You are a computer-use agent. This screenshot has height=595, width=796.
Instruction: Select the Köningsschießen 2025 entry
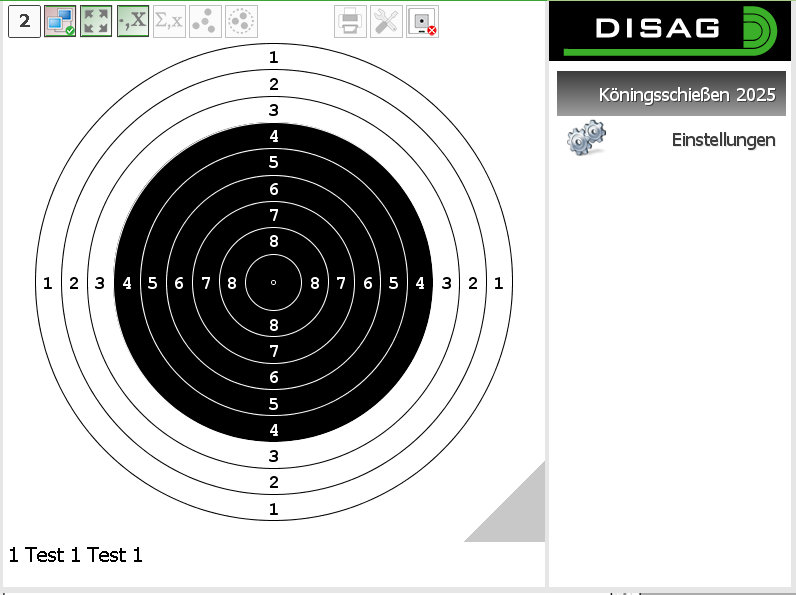[671, 94]
